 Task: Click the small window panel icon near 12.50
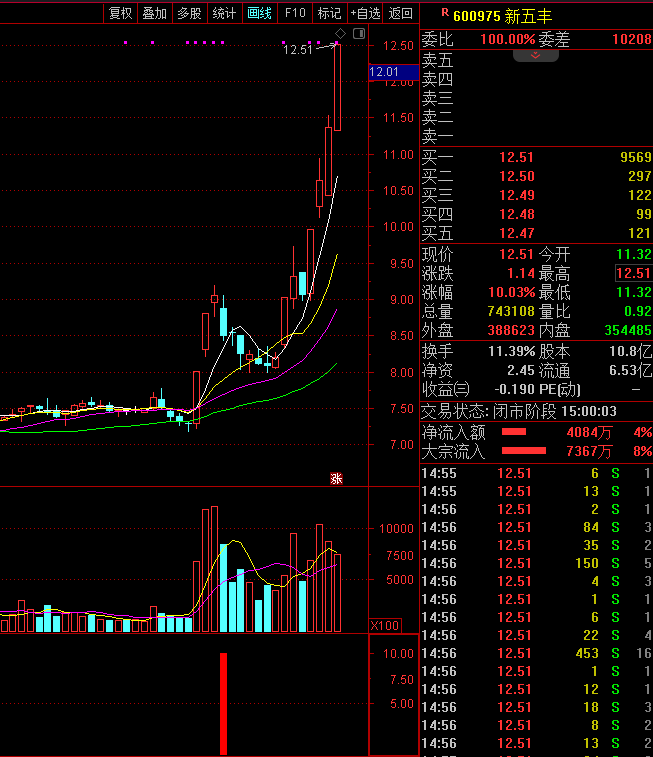click(x=358, y=34)
